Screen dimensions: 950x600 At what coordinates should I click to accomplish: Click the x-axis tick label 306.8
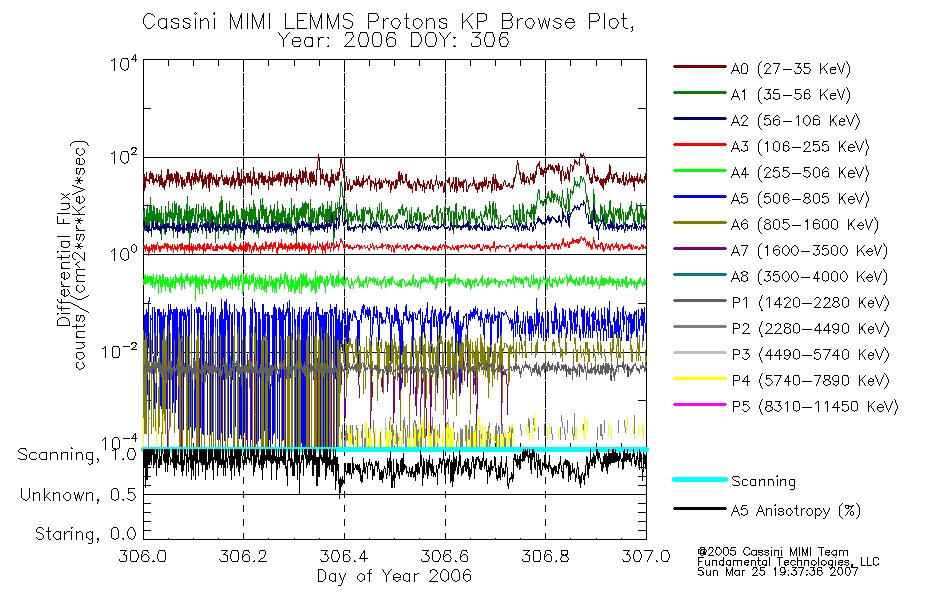pyautogui.click(x=545, y=556)
